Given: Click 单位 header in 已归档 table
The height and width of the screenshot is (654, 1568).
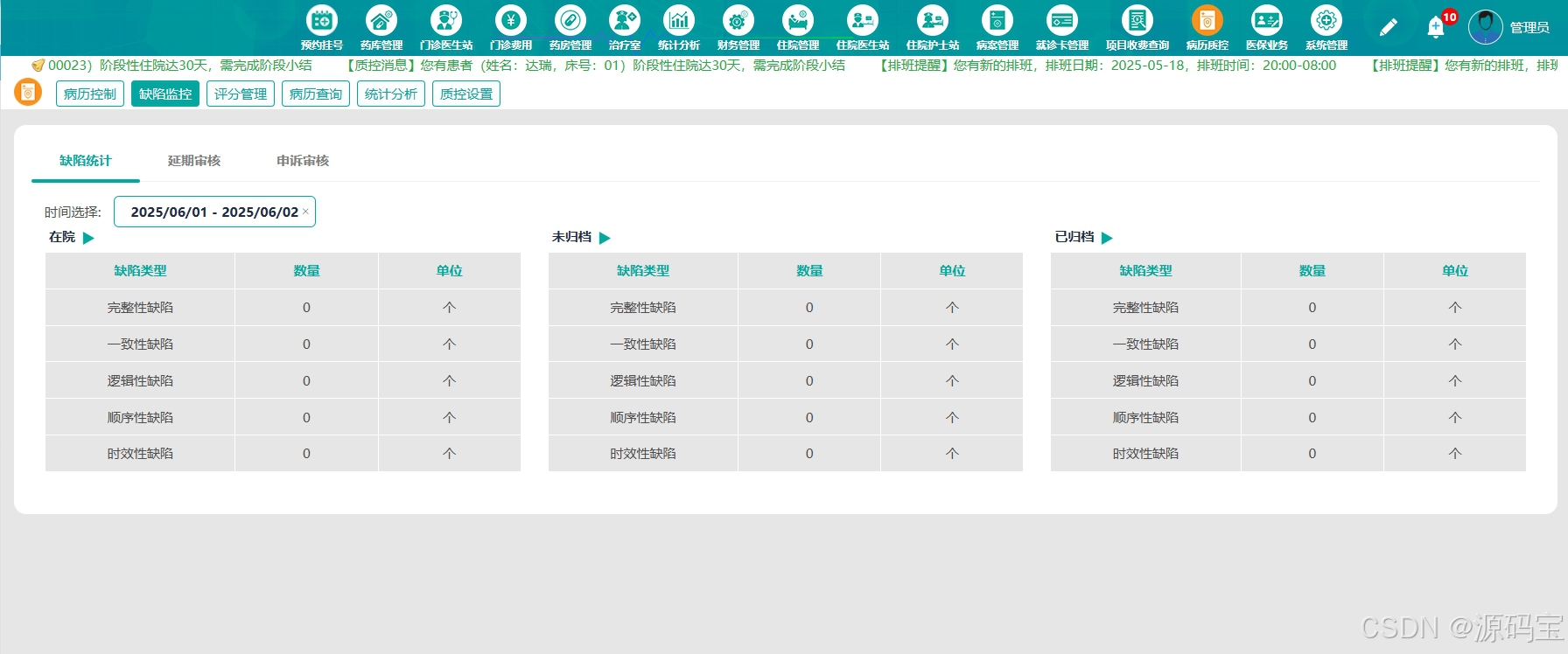Looking at the screenshot, I should click(1455, 271).
